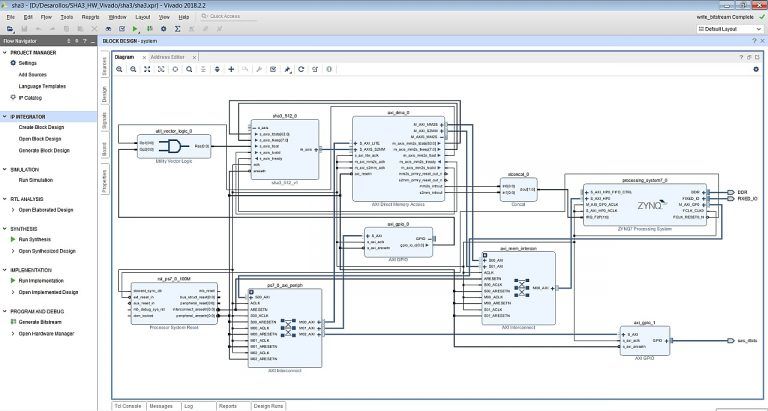The width and height of the screenshot is (768, 411).
Task: Click the Pin/Make External icon in diagram toolbar
Action: (288, 70)
